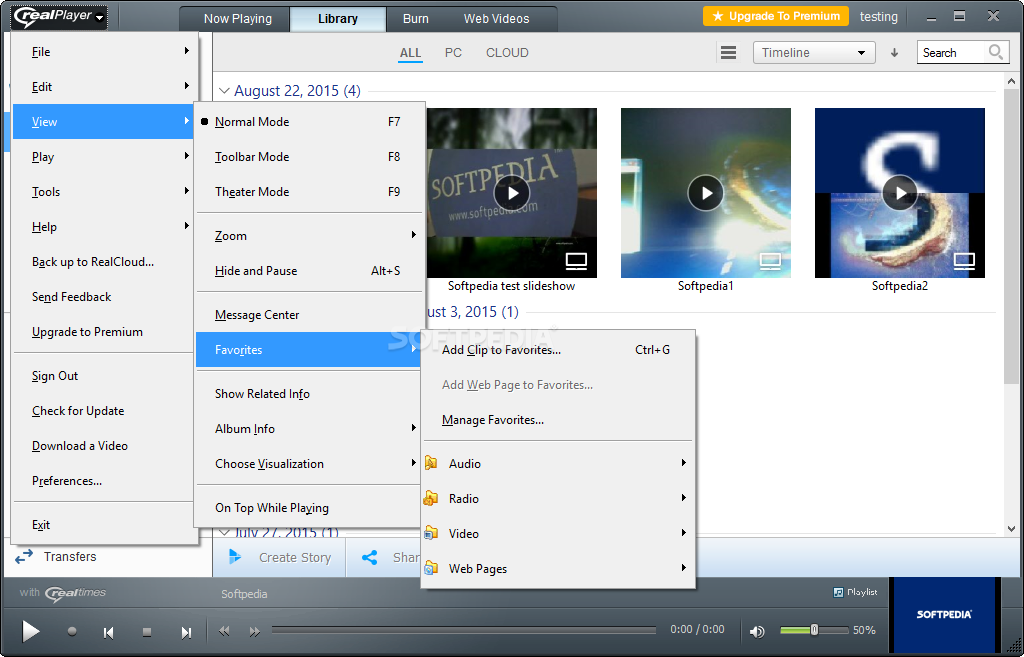This screenshot has height=657, width=1024.
Task: Click the list view hamburger icon
Action: (x=728, y=52)
